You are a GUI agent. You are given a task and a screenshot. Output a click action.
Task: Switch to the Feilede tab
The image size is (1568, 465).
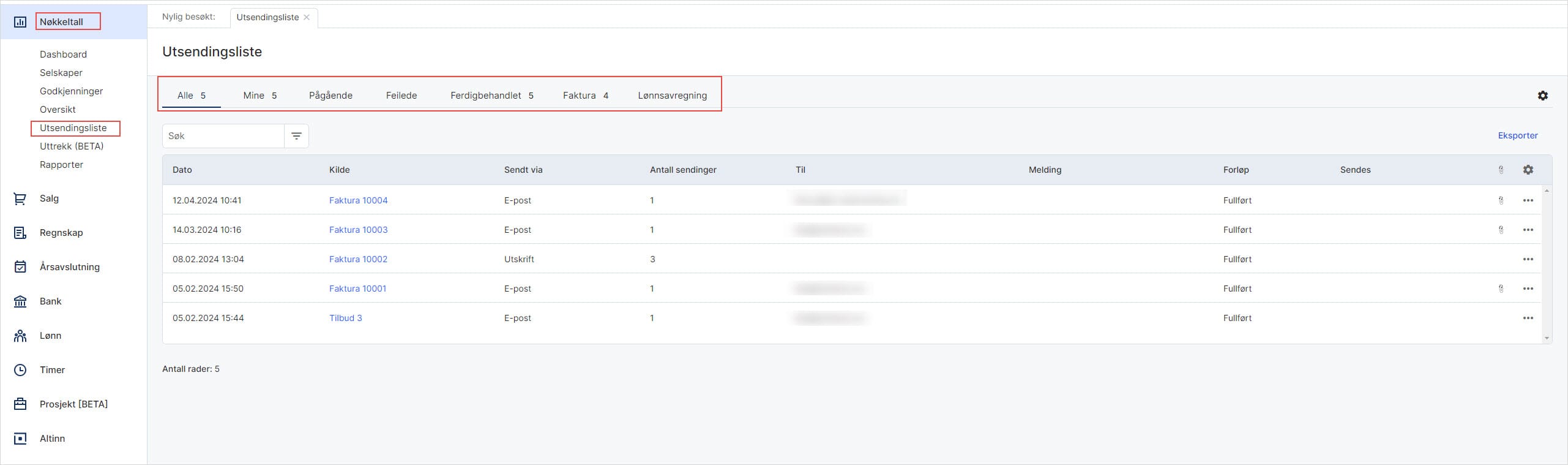pyautogui.click(x=401, y=96)
